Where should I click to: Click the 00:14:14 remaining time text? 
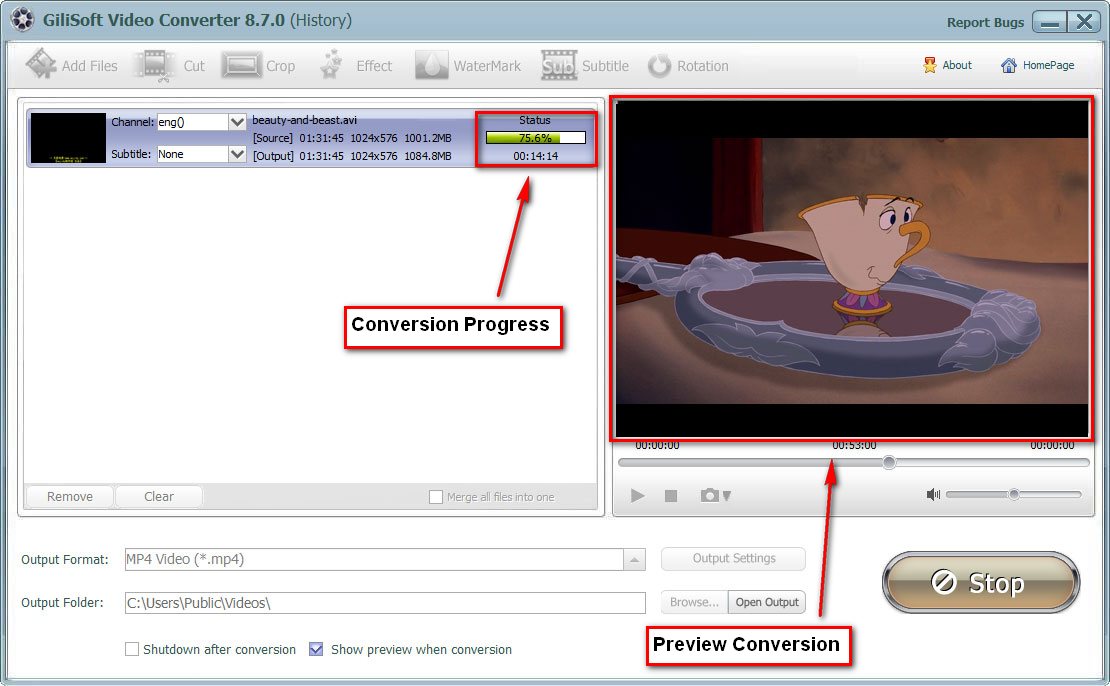pos(536,156)
